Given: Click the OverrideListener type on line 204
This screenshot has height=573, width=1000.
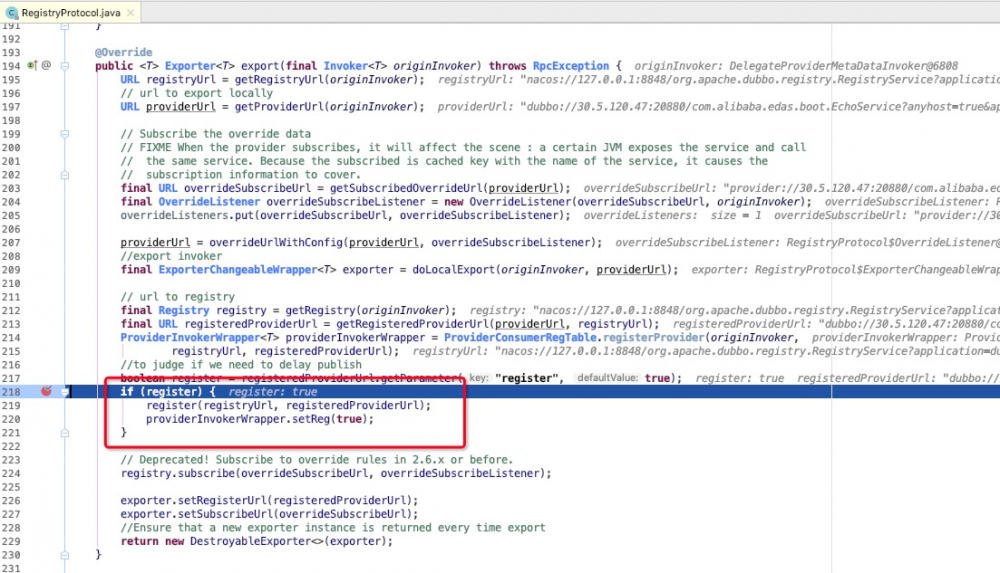Looking at the screenshot, I should click(209, 202).
